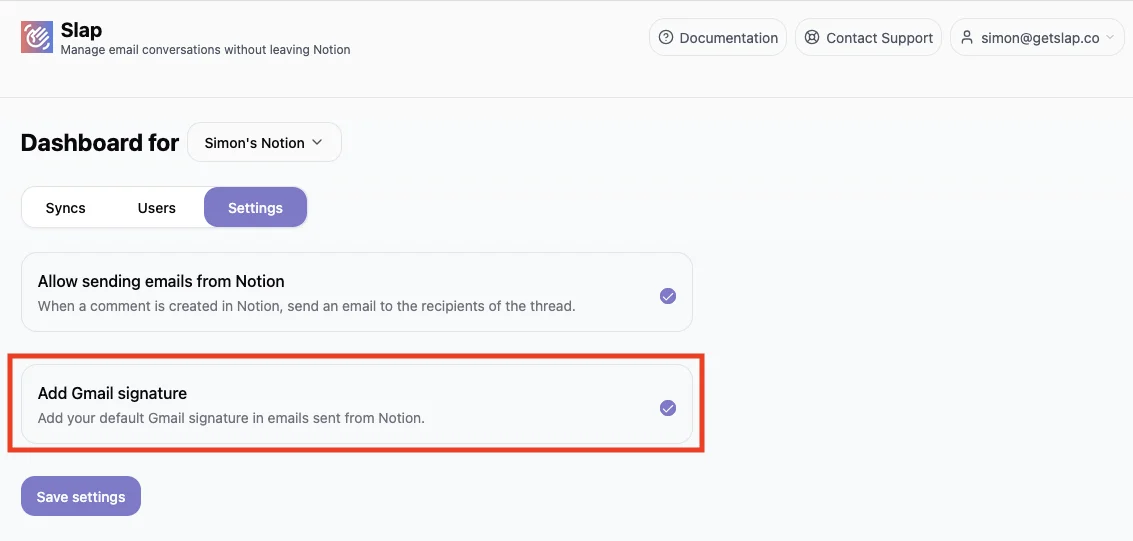Screen dimensions: 1133x541
Task: Disable the Add Gmail signature checkmark
Action: 668,408
